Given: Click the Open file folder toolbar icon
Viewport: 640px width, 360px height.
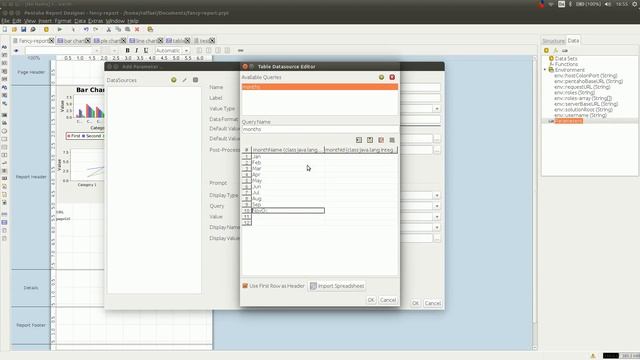Looking at the screenshot, I should pyautogui.click(x=14, y=29).
